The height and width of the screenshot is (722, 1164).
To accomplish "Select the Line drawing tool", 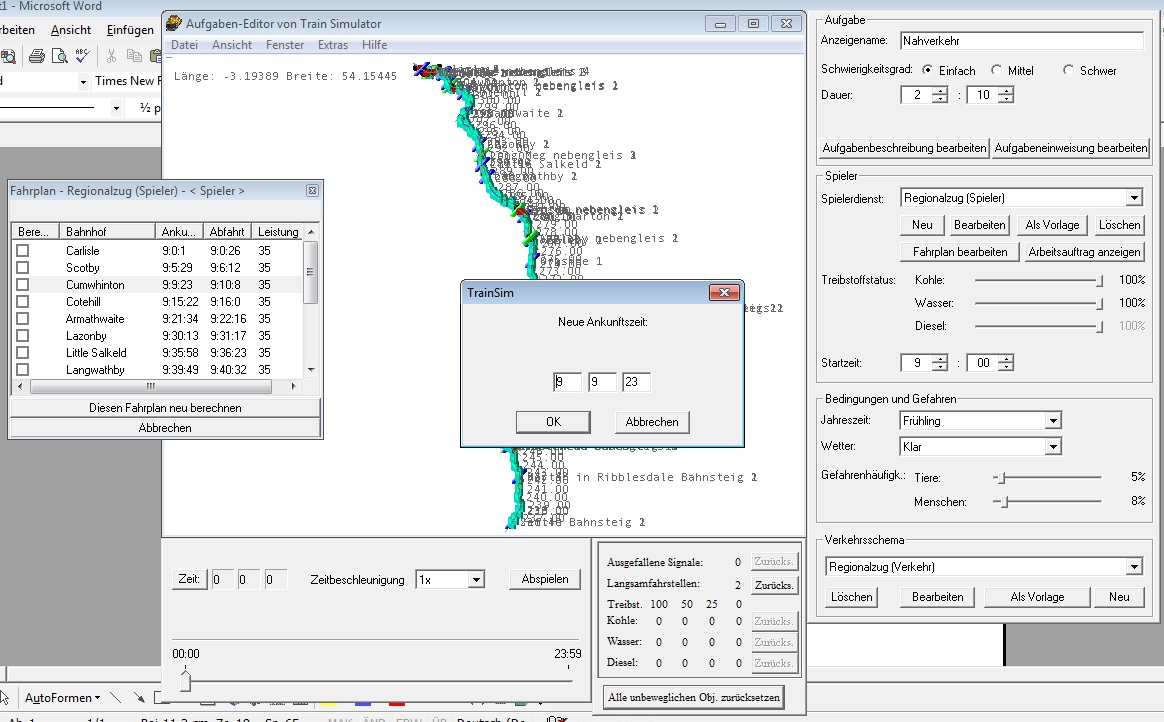I will 116,697.
